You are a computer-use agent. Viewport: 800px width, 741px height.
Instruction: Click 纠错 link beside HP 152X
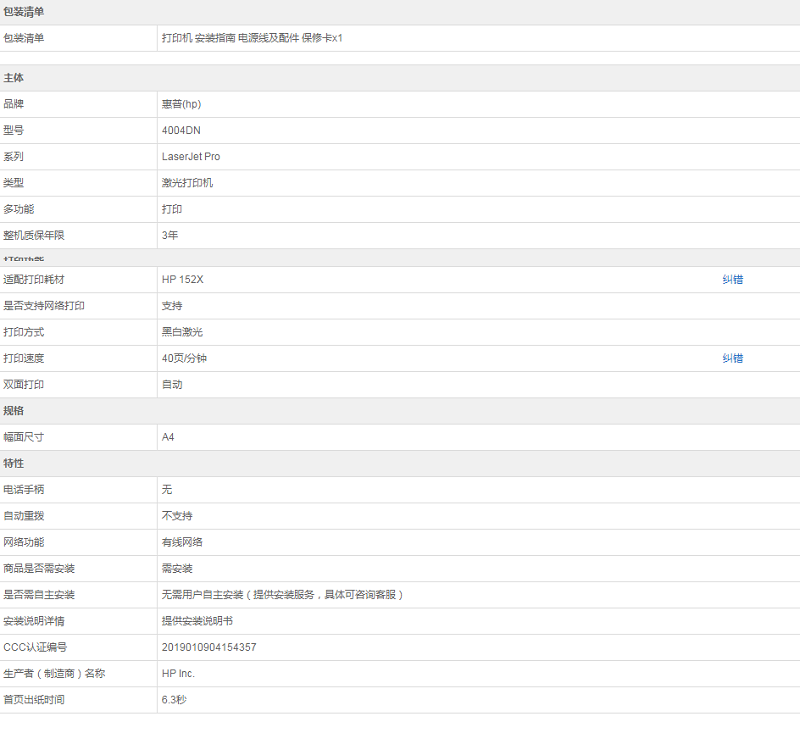[733, 280]
